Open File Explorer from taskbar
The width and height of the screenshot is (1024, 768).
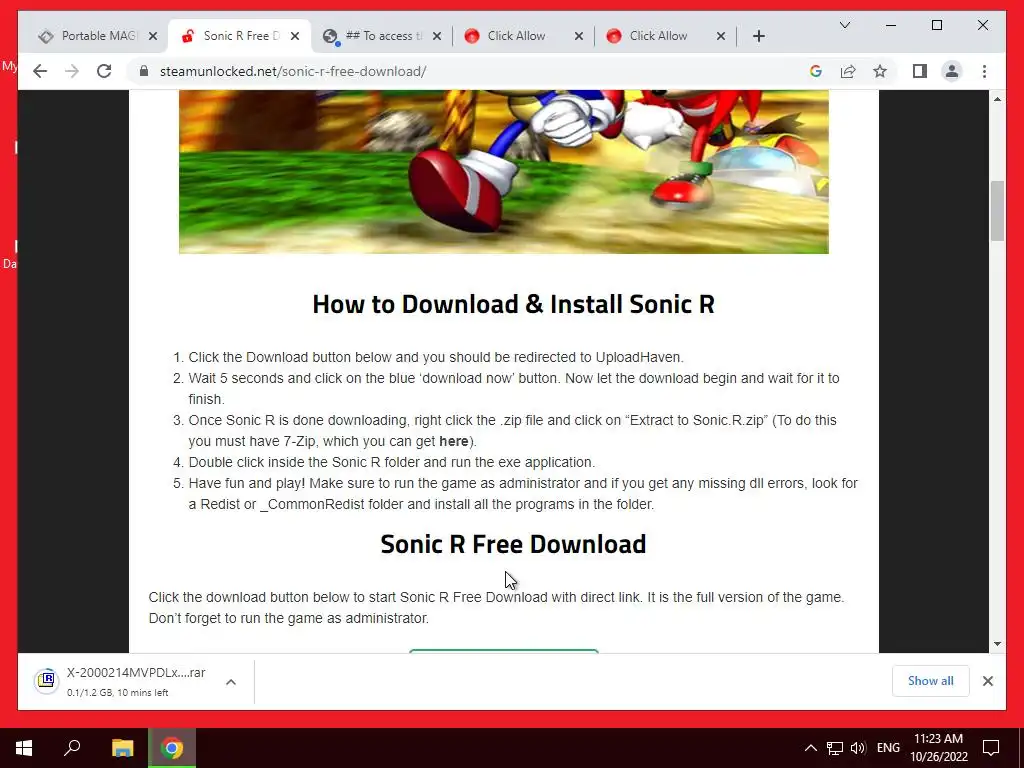[x=122, y=748]
